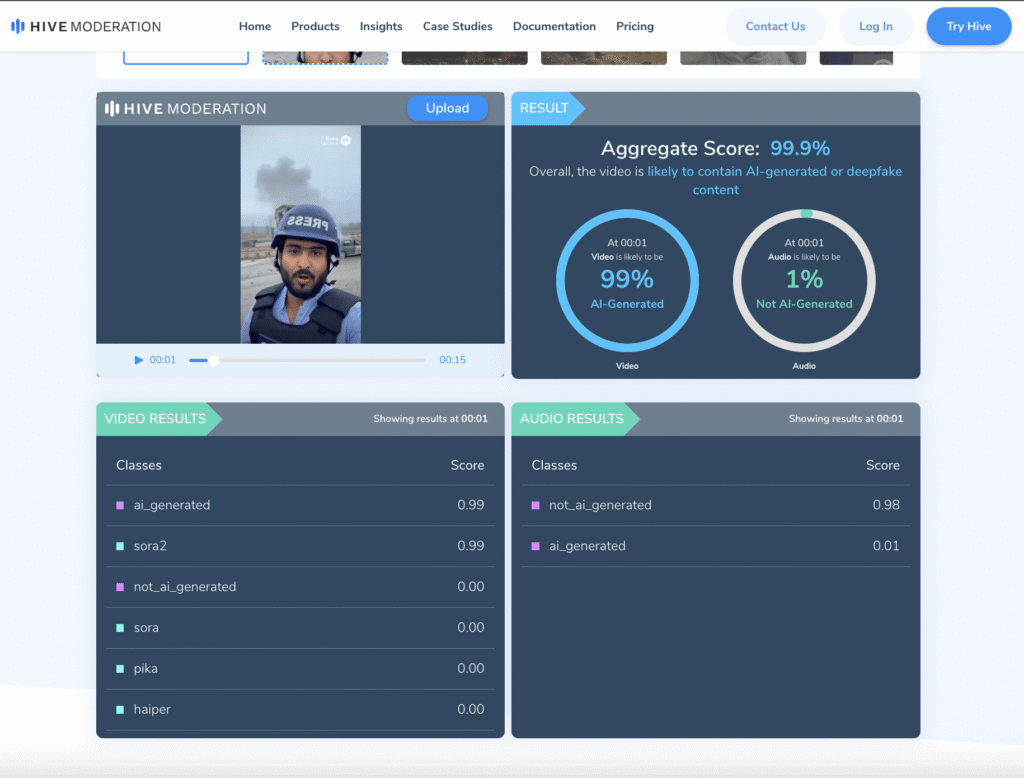Click the sora2 class color marker

click(x=120, y=546)
